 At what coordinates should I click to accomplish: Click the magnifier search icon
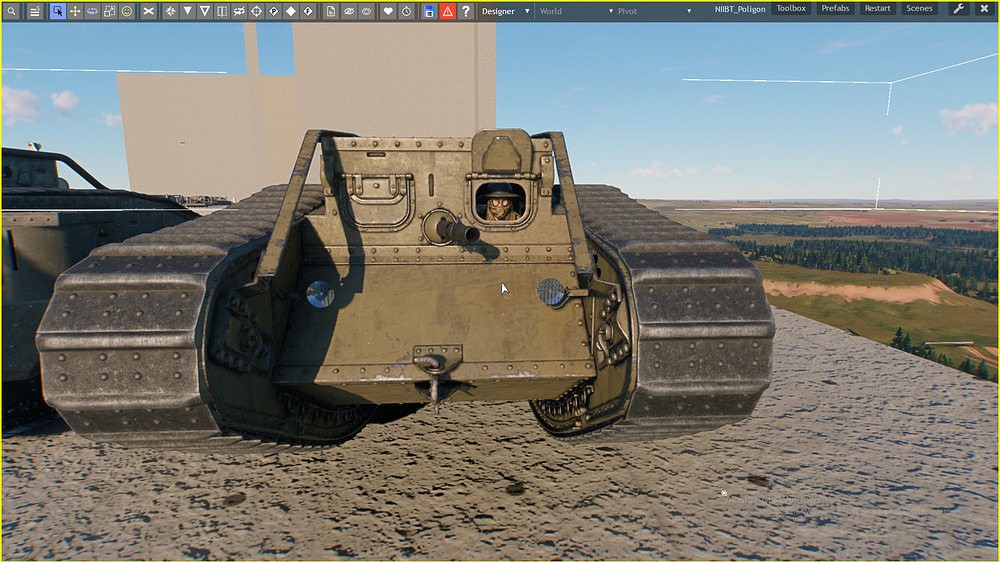(10, 11)
